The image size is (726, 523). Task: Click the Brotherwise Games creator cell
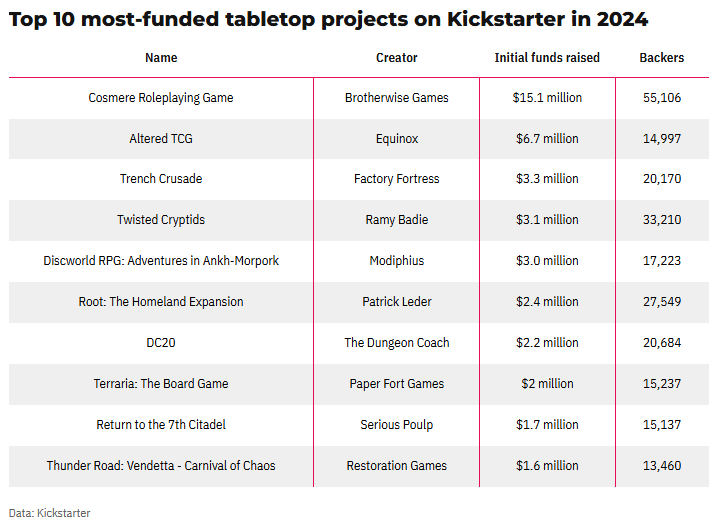coord(397,98)
